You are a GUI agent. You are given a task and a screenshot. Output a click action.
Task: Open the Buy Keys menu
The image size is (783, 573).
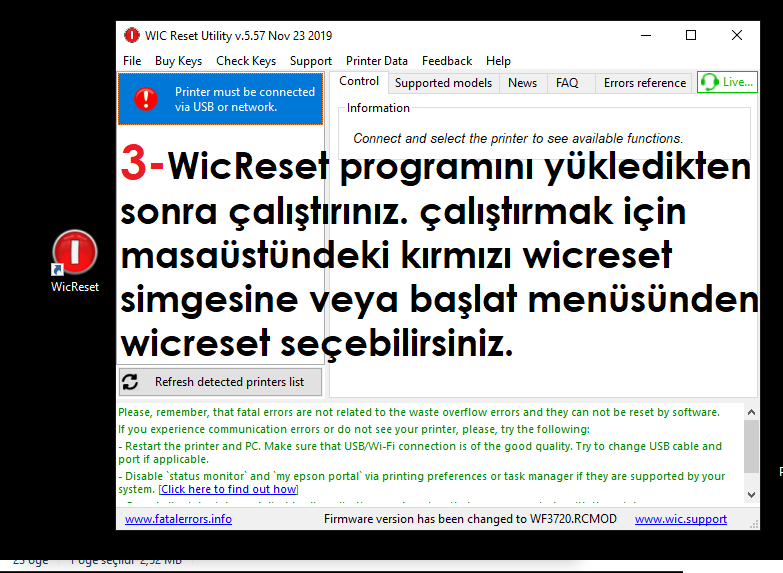[178, 61]
